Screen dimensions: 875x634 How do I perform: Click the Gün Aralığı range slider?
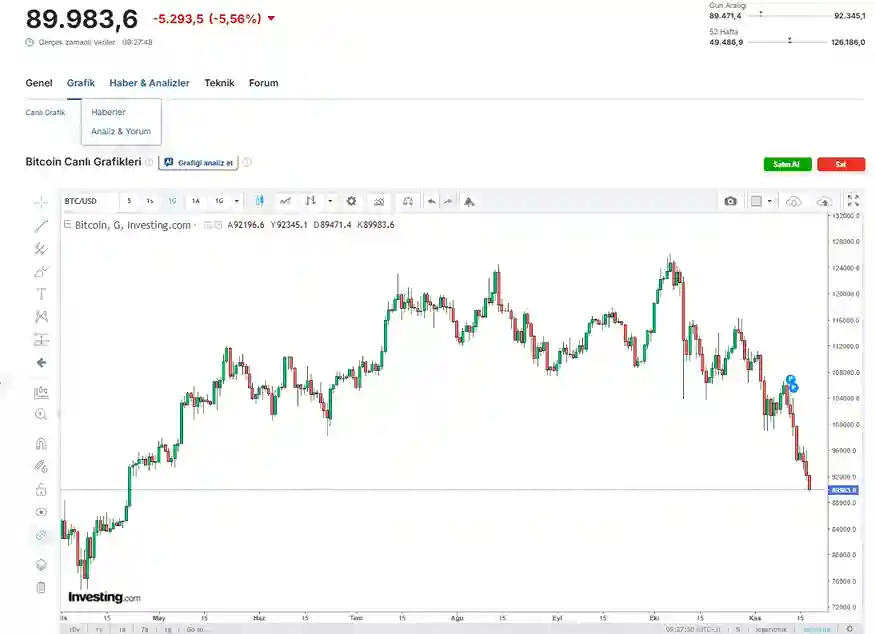pos(796,16)
